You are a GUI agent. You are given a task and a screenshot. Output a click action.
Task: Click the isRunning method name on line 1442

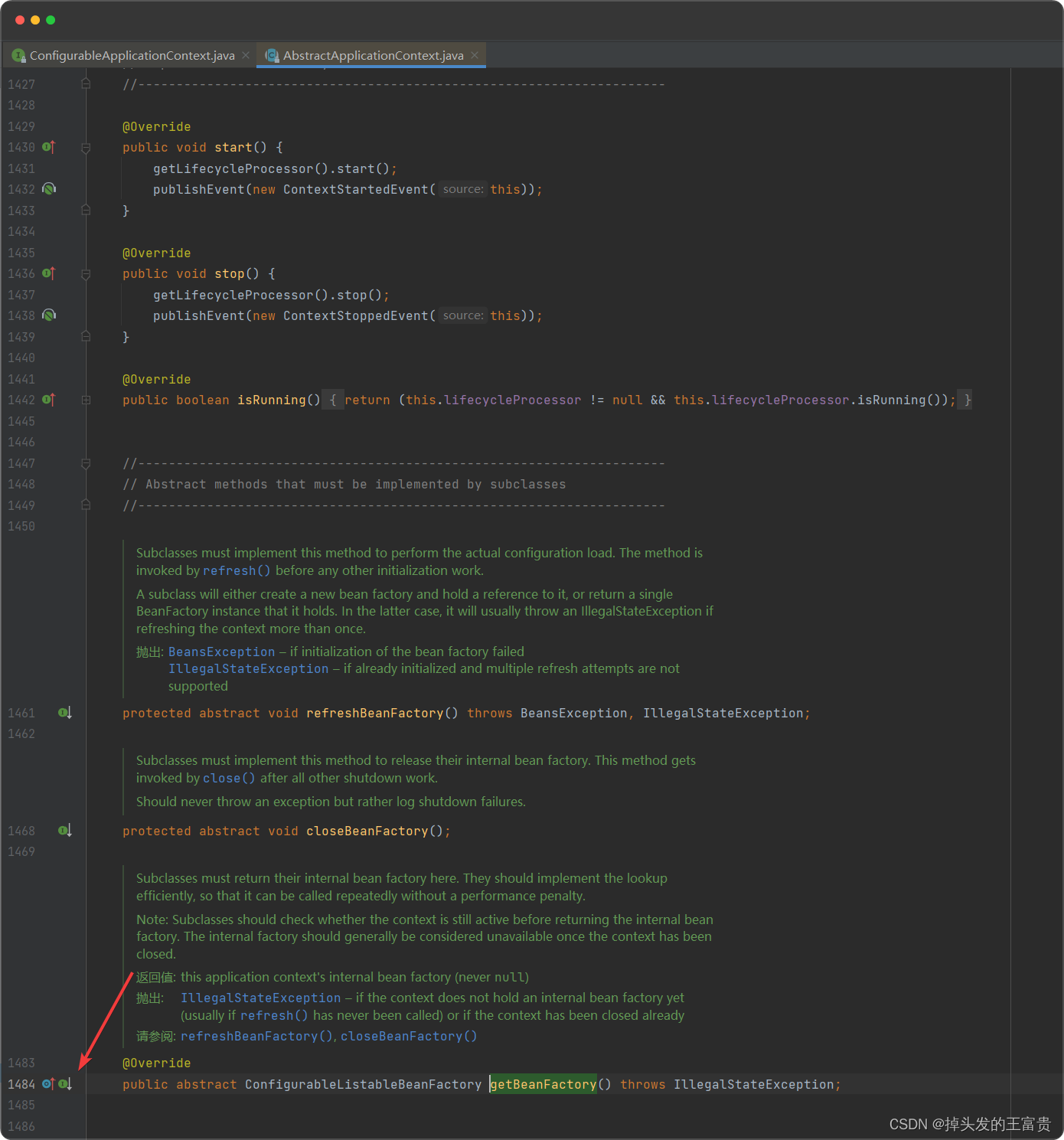[x=271, y=400]
